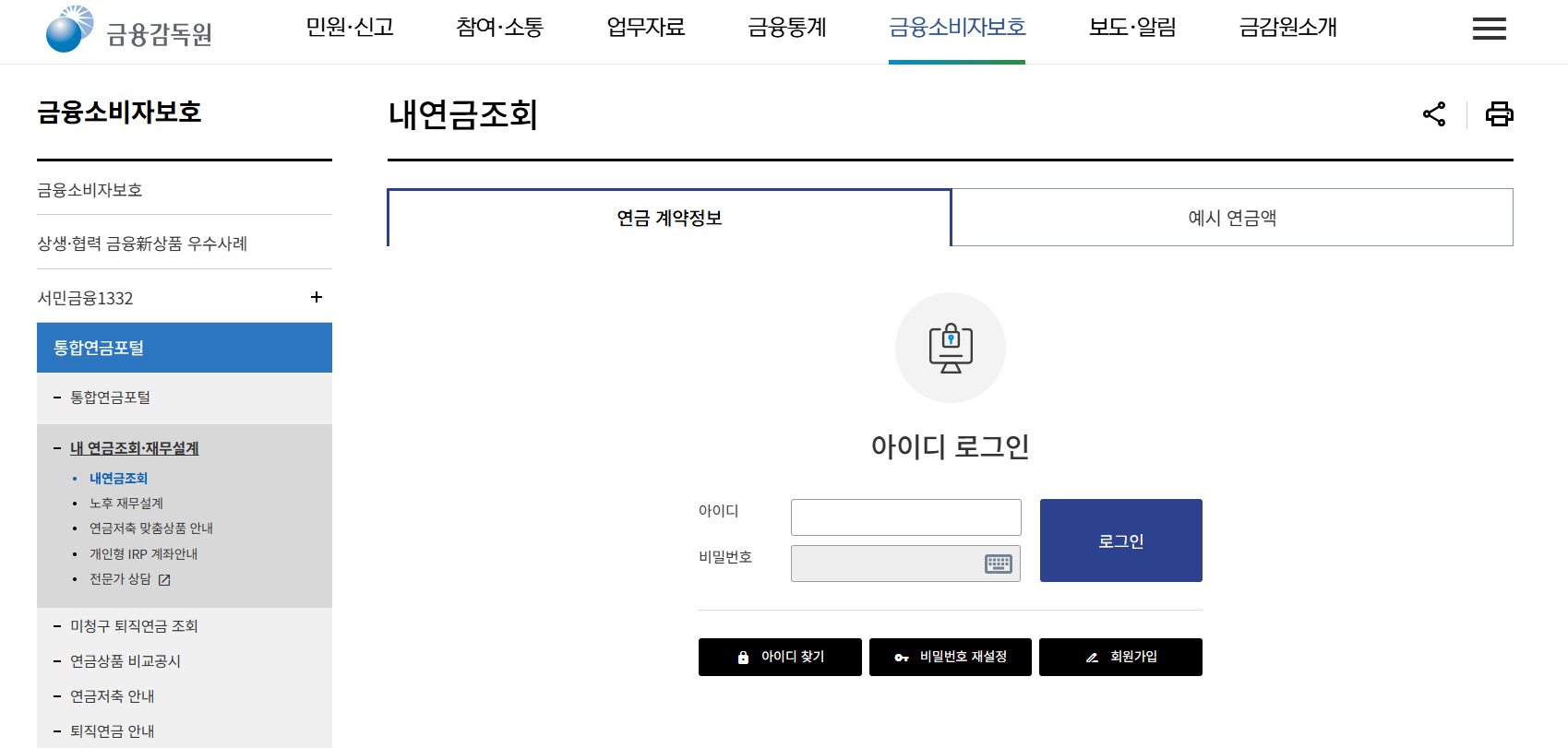The width and height of the screenshot is (1568, 748).
Task: Click the 비밀번호 input field
Action: pos(906,564)
